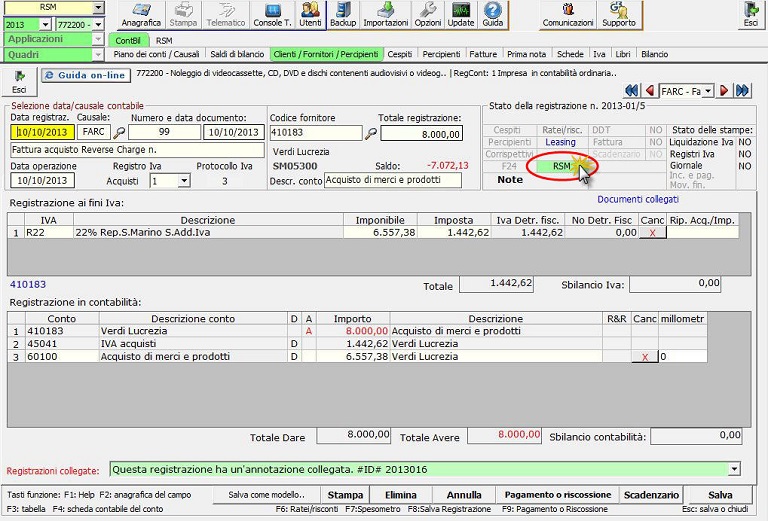
Task: Open the Registro Iva Acquisti dropdown
Action: point(184,181)
